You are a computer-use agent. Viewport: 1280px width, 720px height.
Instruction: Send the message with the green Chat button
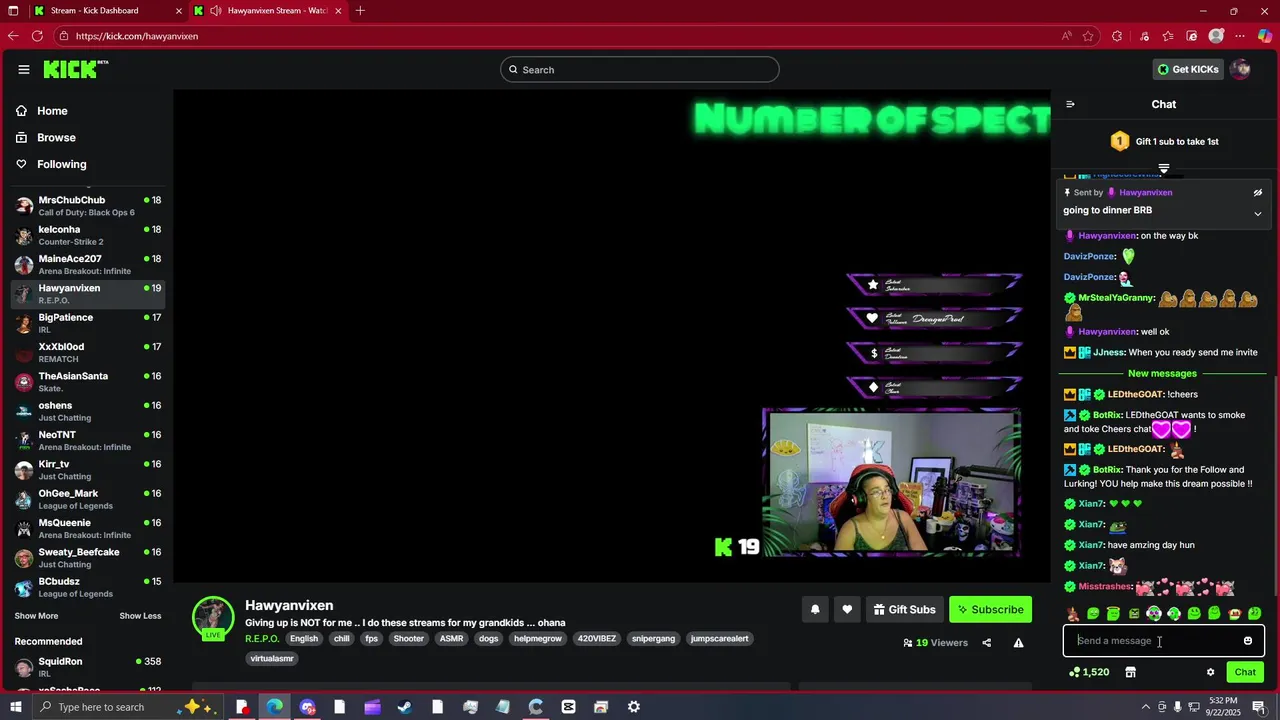point(1245,672)
